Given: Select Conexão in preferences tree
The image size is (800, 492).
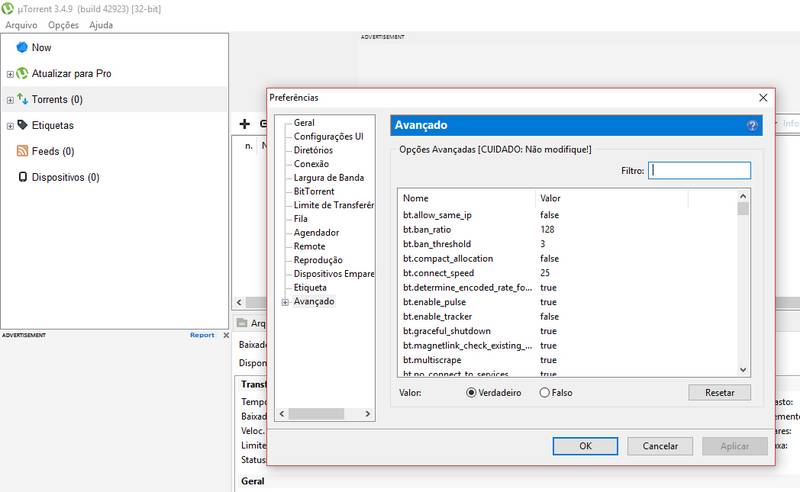Looking at the screenshot, I should pyautogui.click(x=311, y=164).
